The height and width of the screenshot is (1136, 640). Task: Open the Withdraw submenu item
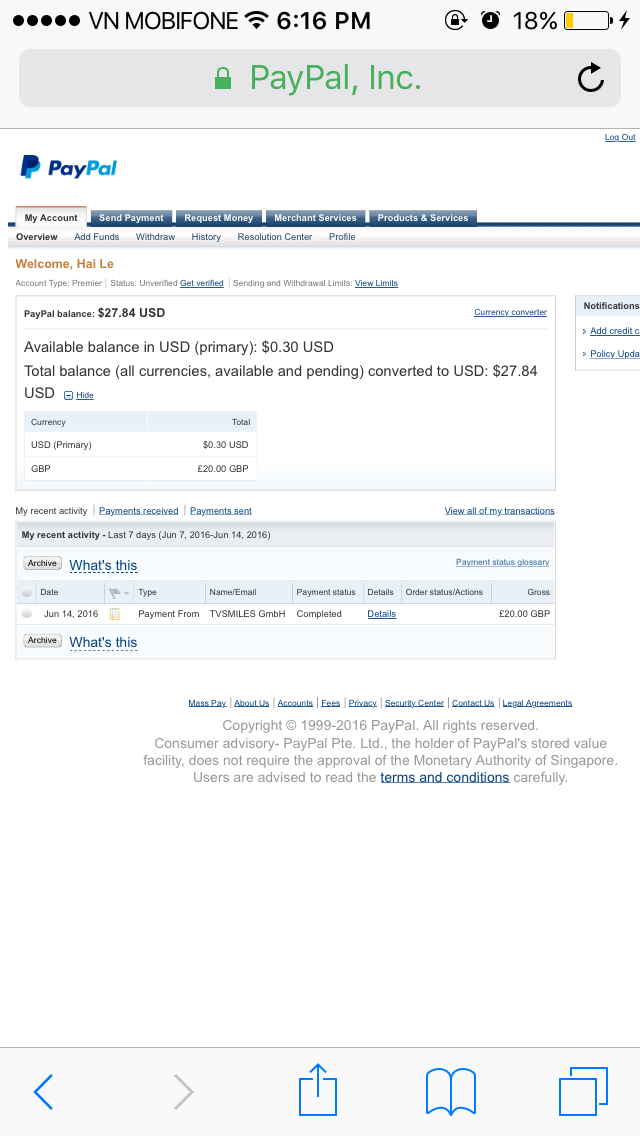[155, 237]
